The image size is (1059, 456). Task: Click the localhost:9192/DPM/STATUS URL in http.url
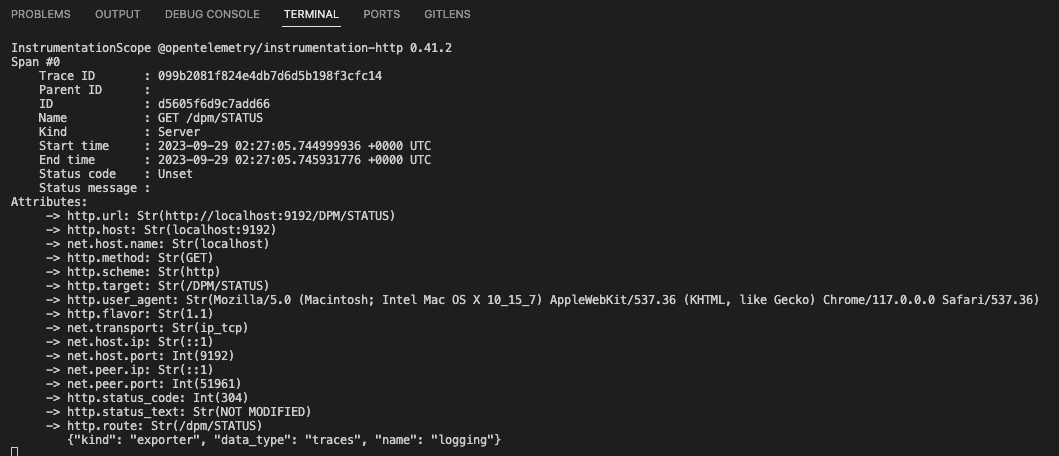pos(277,216)
